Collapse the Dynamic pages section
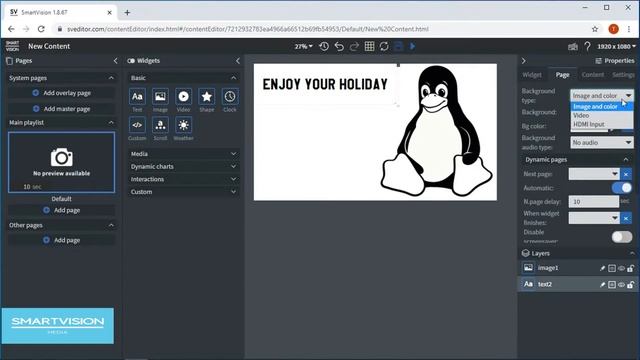 (x=626, y=160)
